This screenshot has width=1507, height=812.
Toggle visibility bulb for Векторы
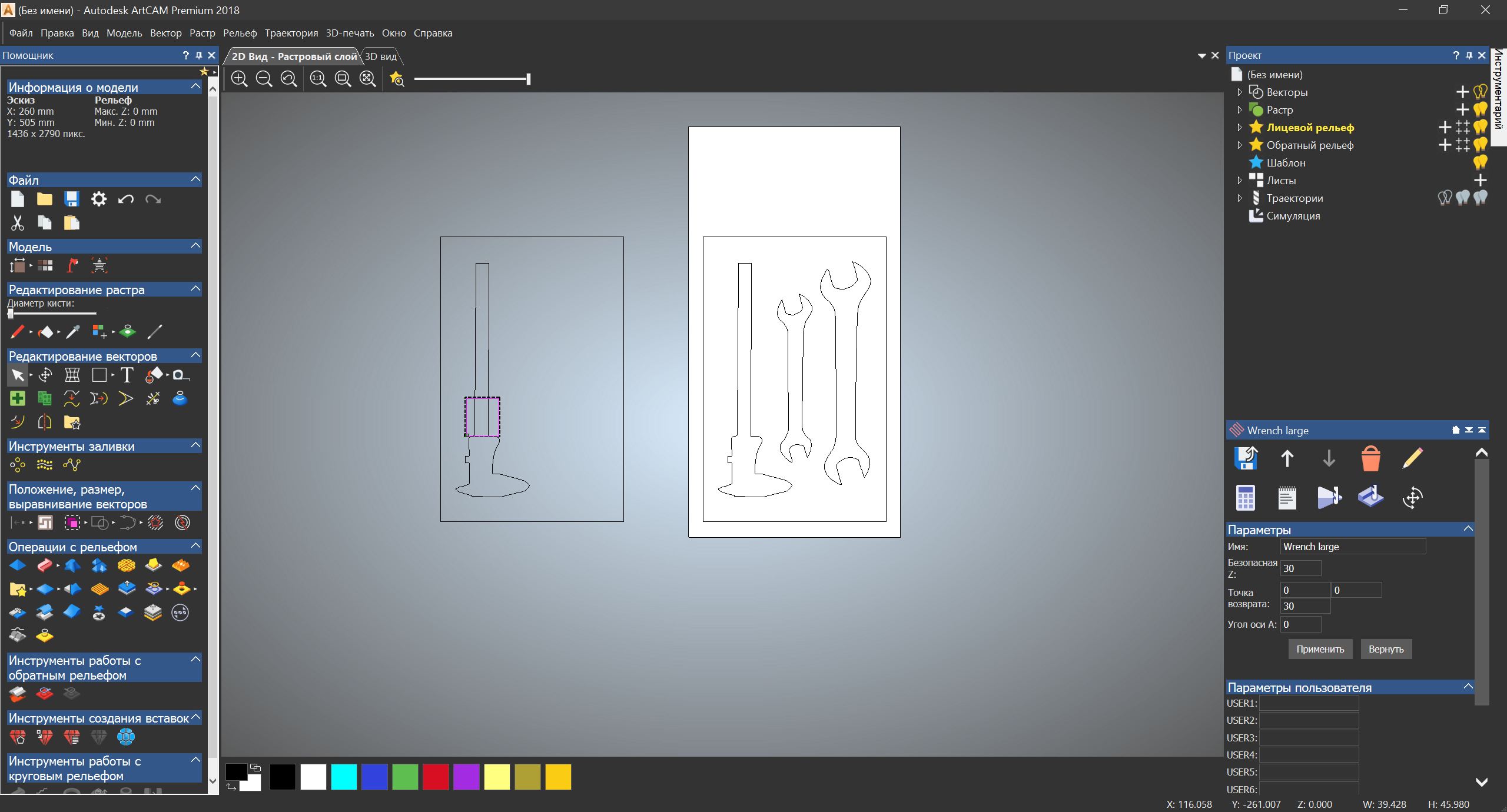click(1481, 92)
